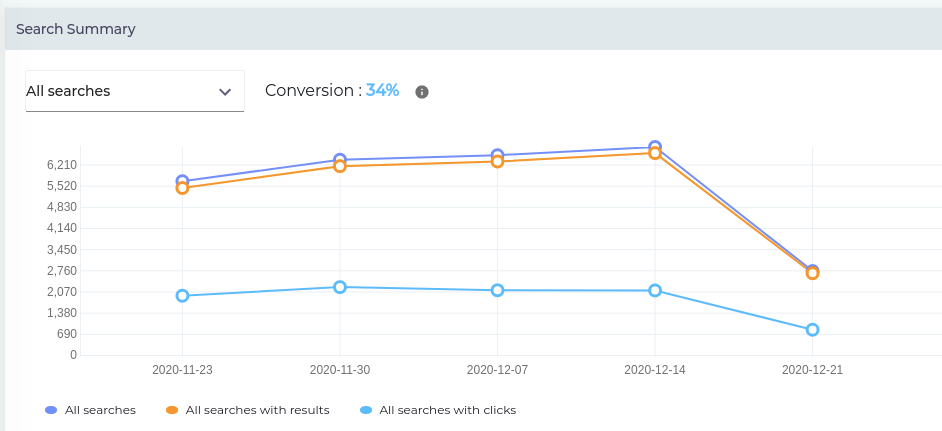Click the dropdown chevron arrow
The width and height of the screenshot is (942, 431).
(225, 92)
